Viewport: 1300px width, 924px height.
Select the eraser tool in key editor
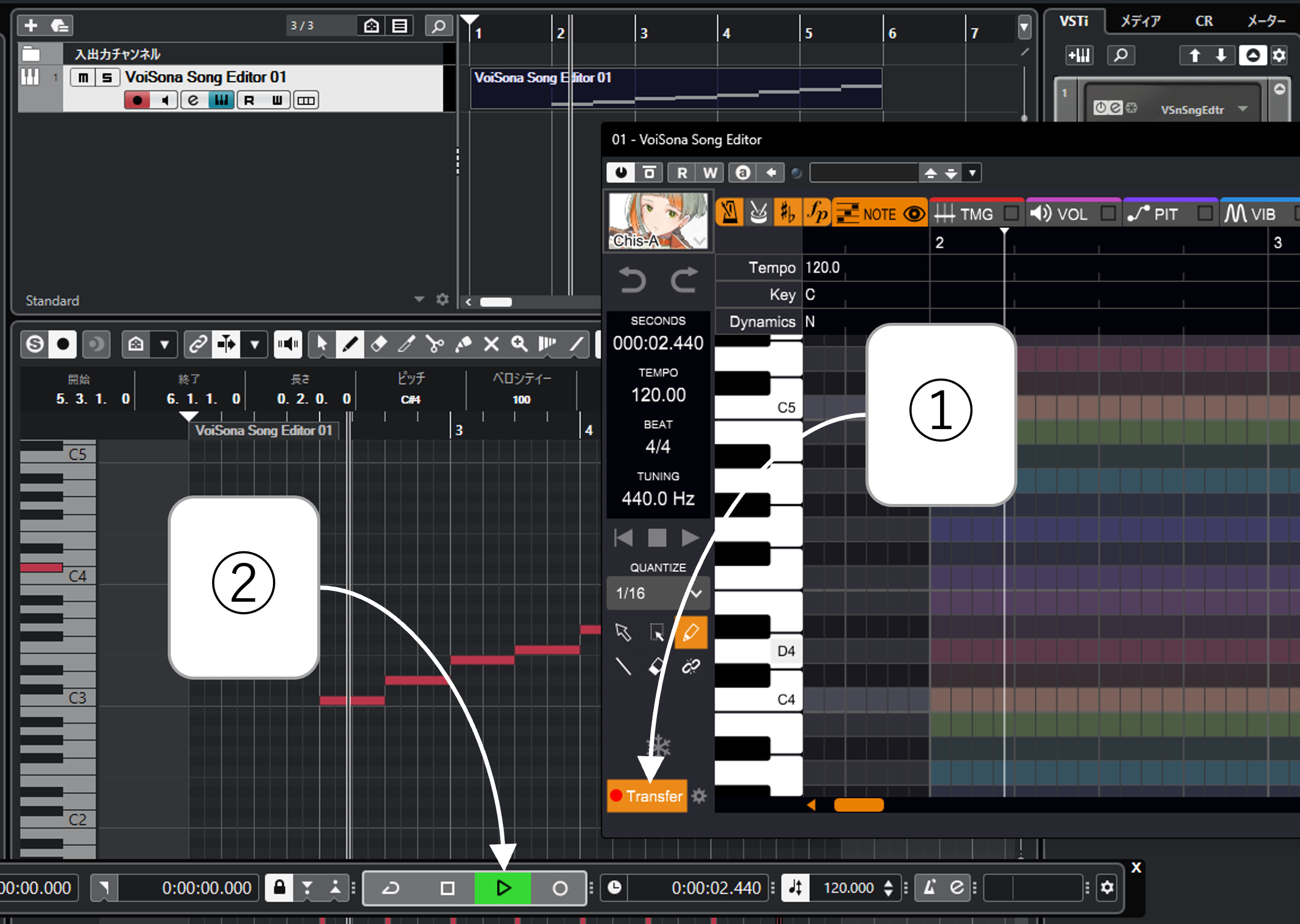(379, 345)
